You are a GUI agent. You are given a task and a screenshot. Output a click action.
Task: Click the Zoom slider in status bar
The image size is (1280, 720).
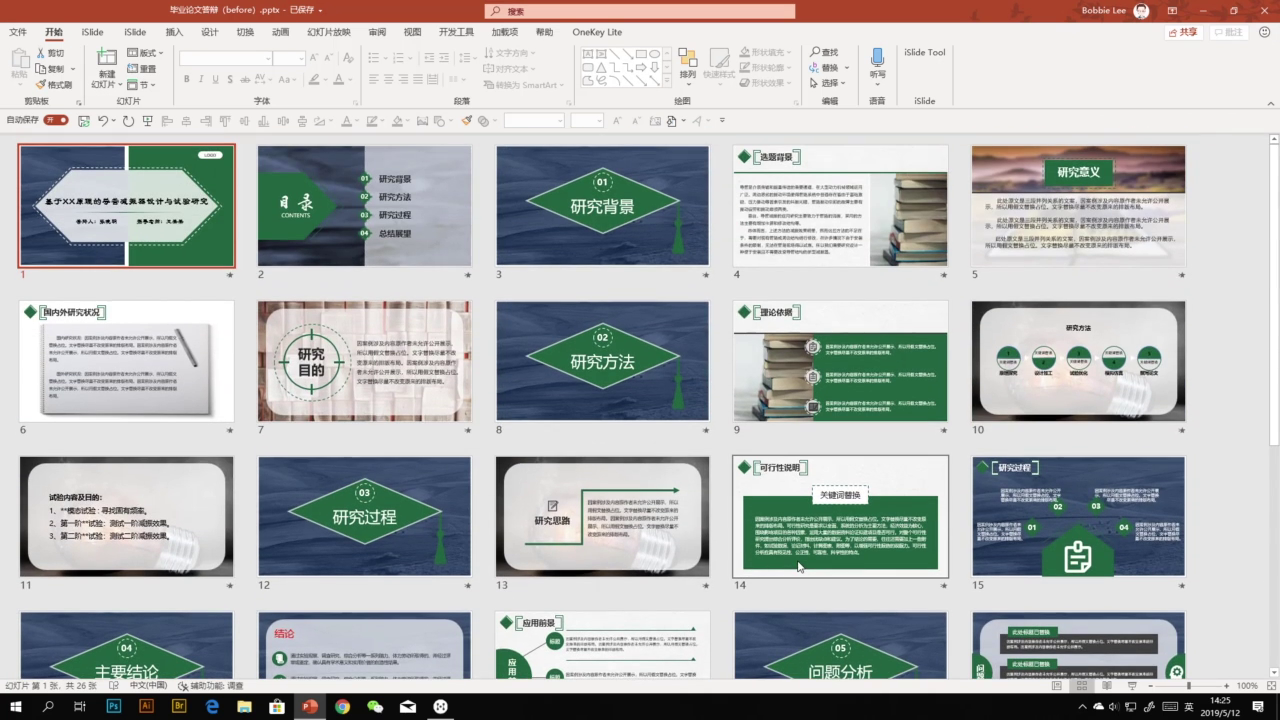pos(1187,686)
